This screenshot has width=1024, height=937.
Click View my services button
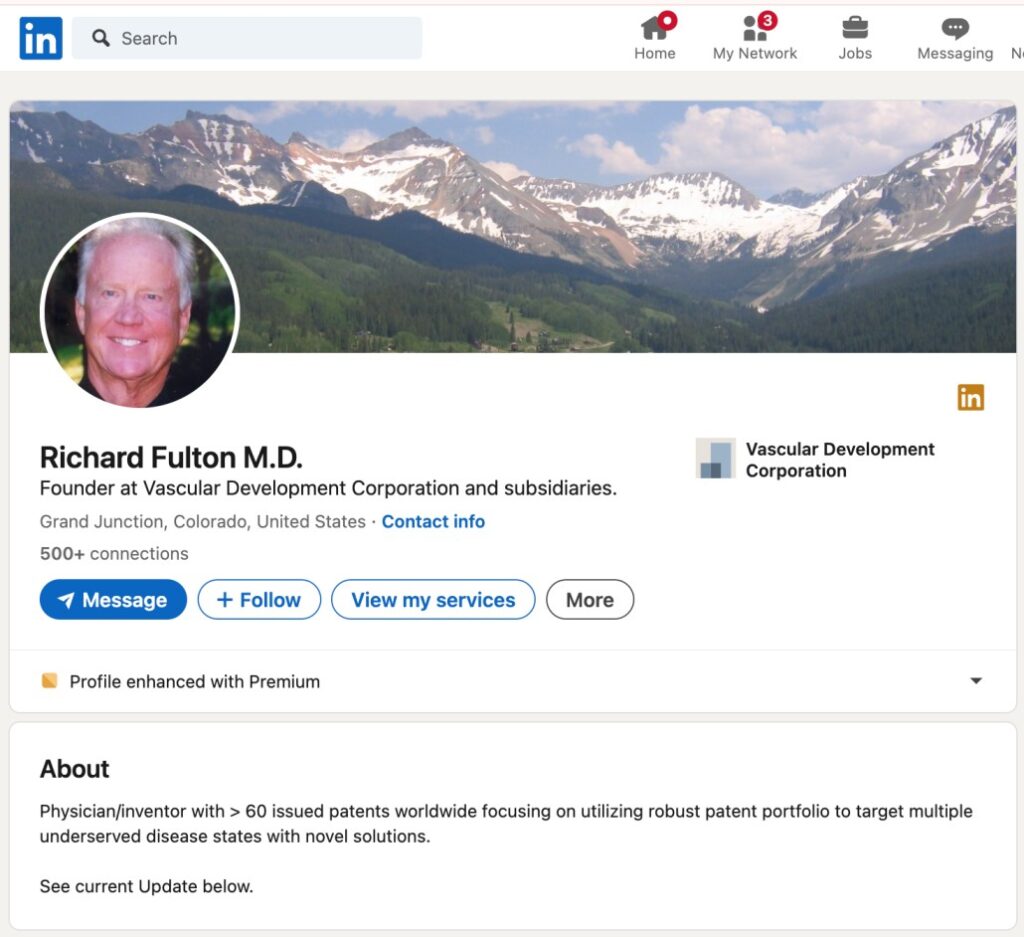(433, 600)
